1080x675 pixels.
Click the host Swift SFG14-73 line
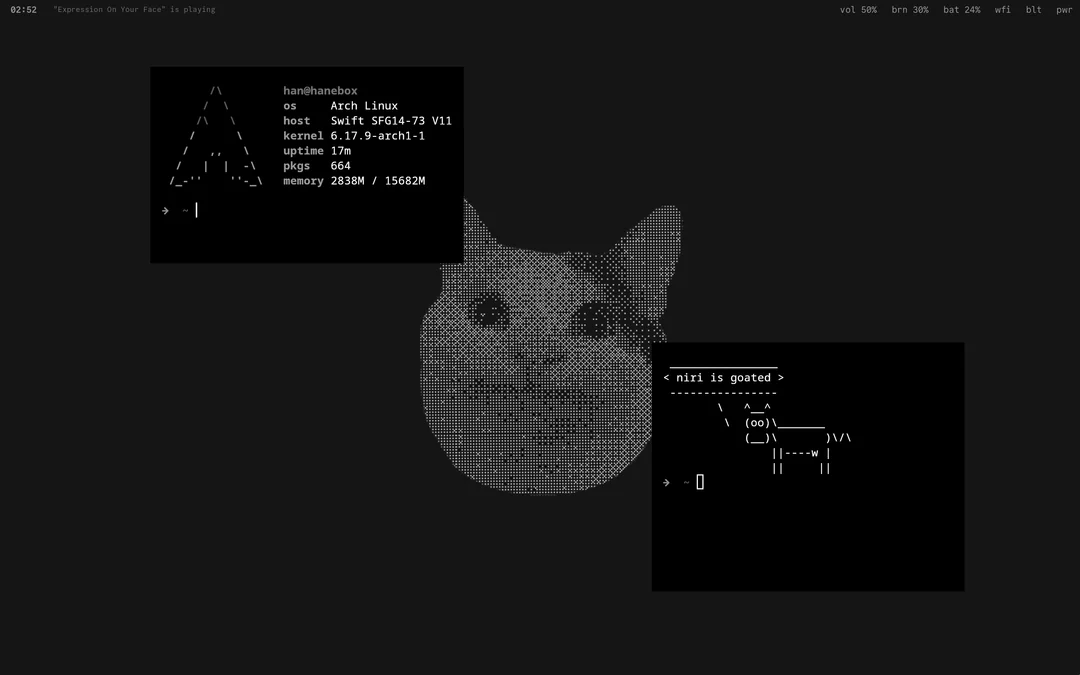[367, 121]
